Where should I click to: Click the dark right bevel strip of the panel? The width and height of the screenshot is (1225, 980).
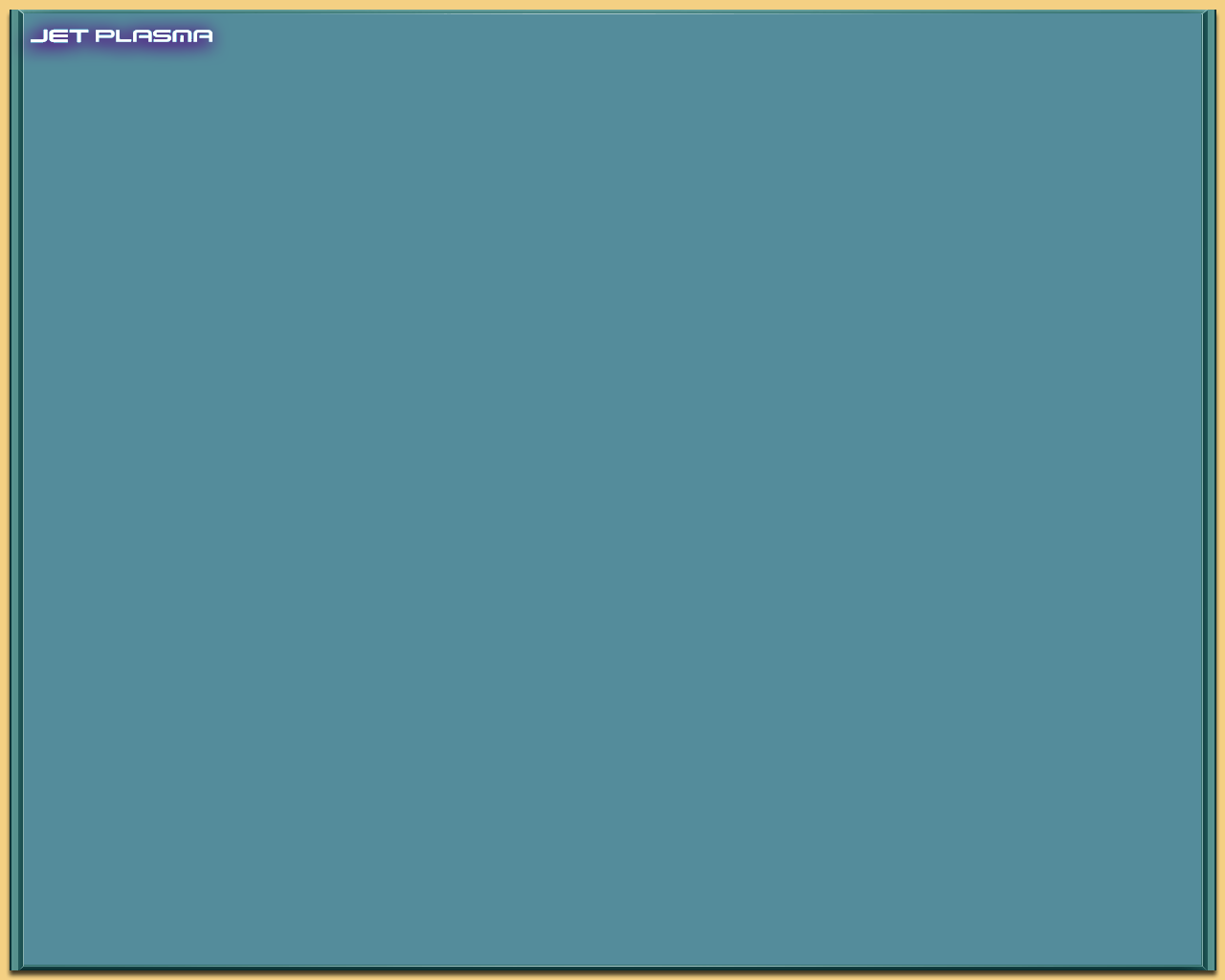[x=1209, y=490]
